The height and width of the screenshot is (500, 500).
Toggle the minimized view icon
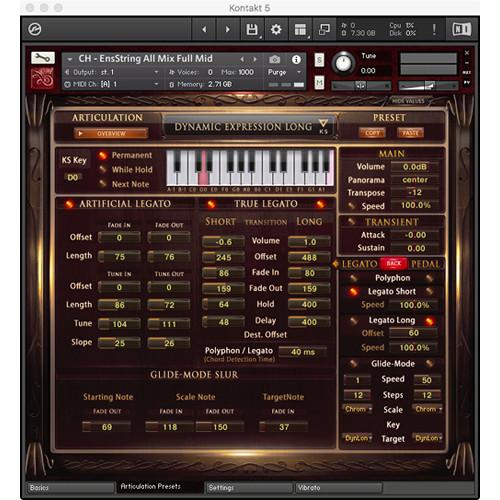tap(324, 29)
